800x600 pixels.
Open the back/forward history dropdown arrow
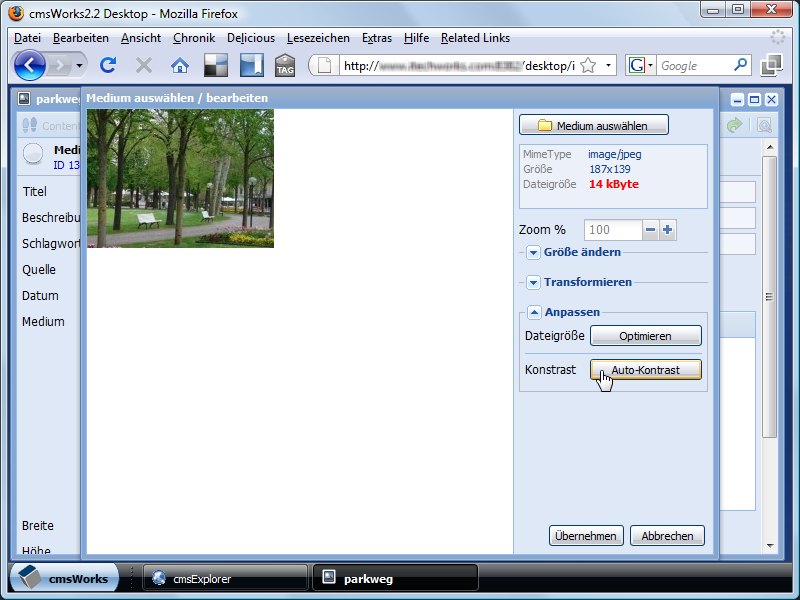(79, 65)
